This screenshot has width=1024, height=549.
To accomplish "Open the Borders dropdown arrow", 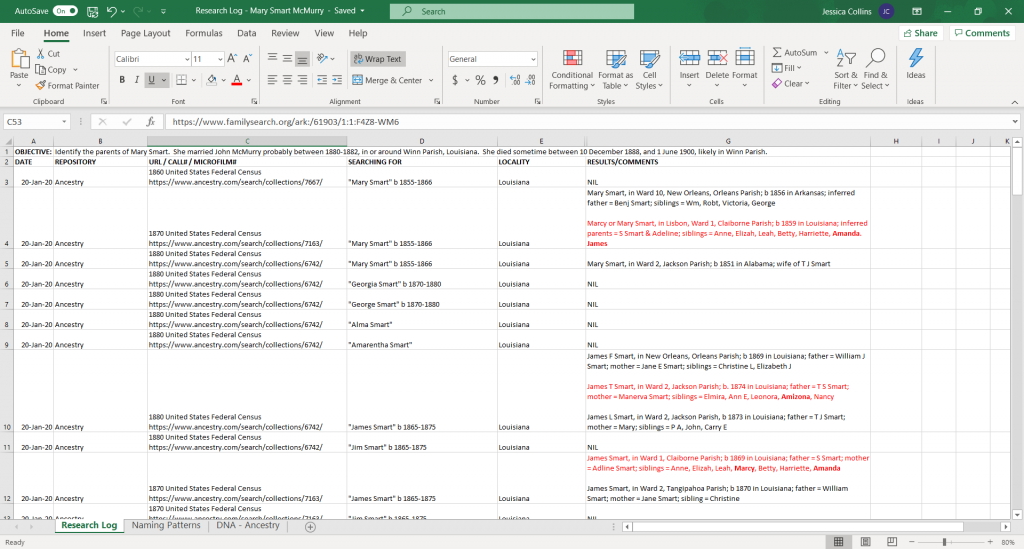I will point(194,80).
